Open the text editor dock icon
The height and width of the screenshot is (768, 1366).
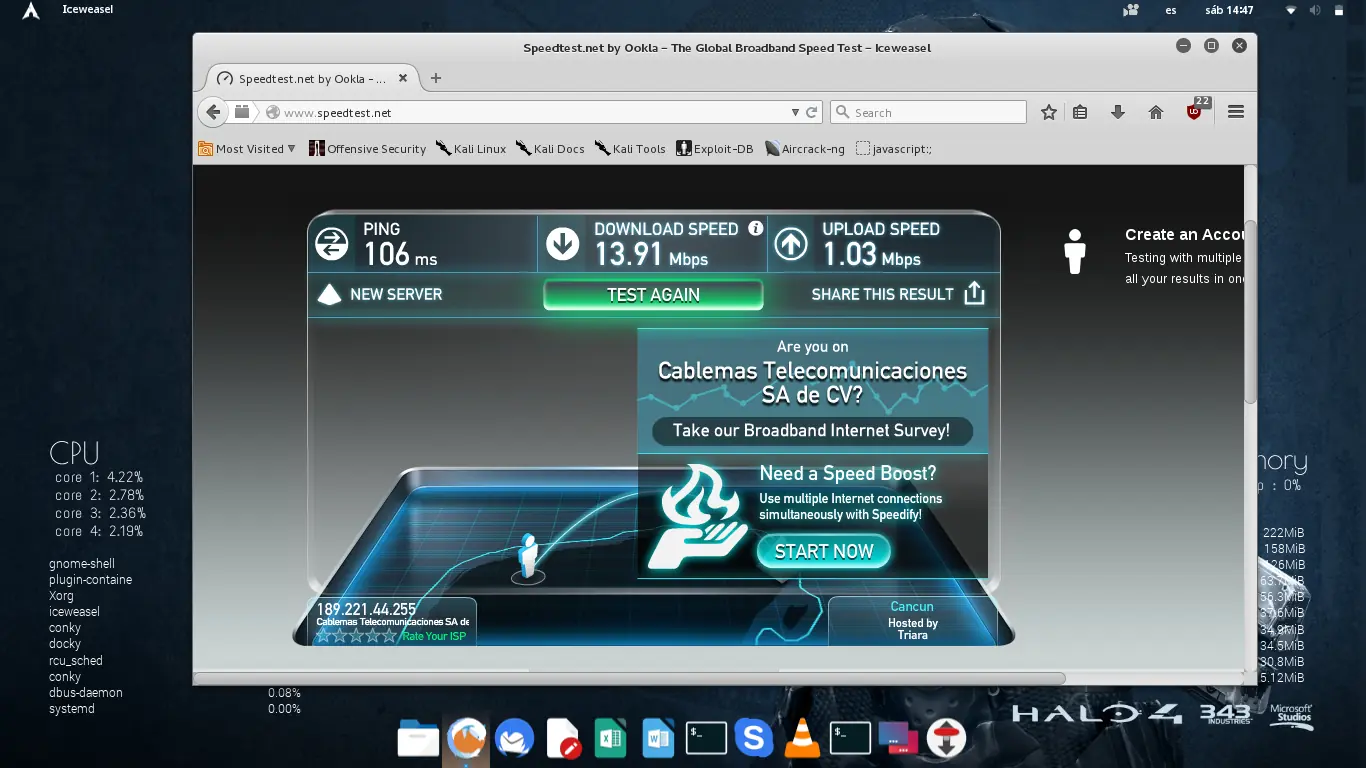pos(563,739)
